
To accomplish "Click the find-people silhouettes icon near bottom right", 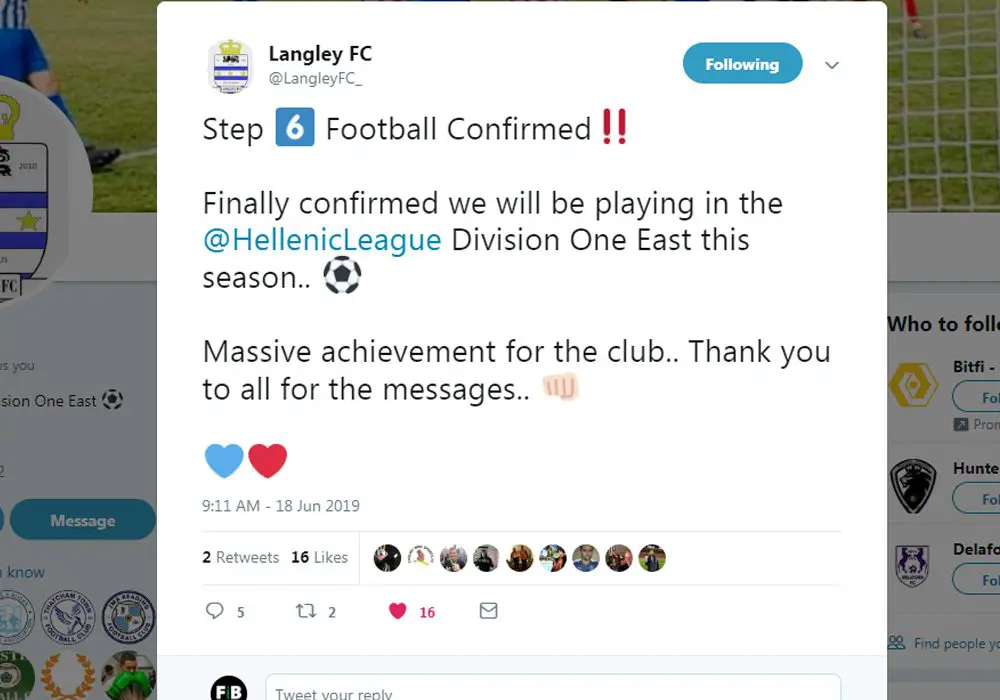I will click(x=898, y=643).
